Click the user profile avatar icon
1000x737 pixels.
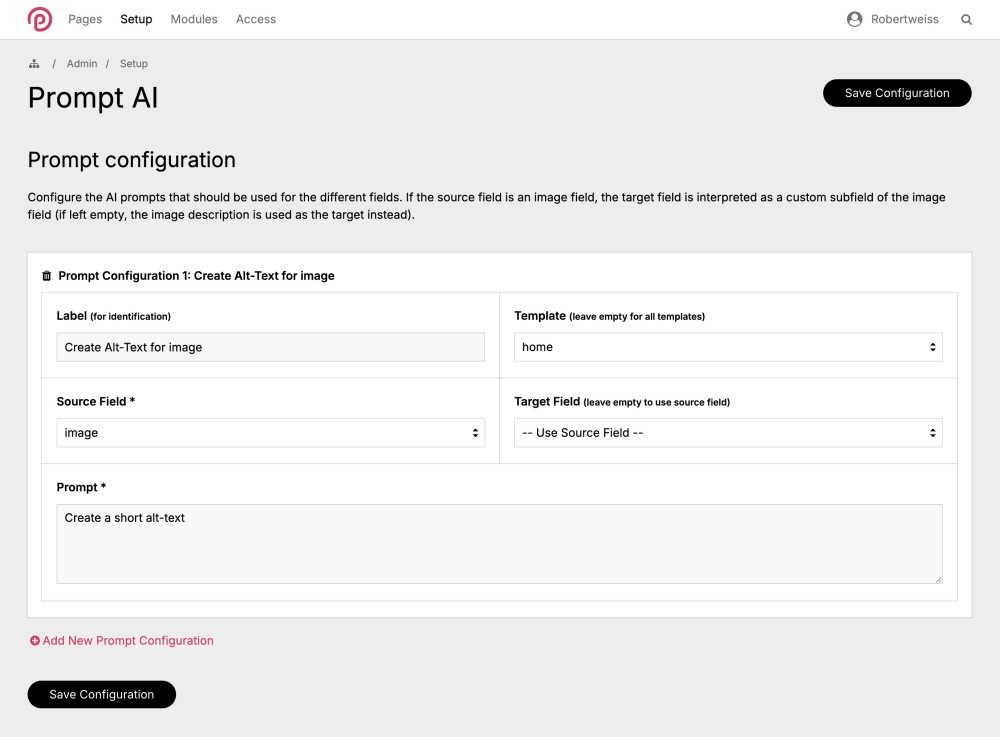click(854, 19)
